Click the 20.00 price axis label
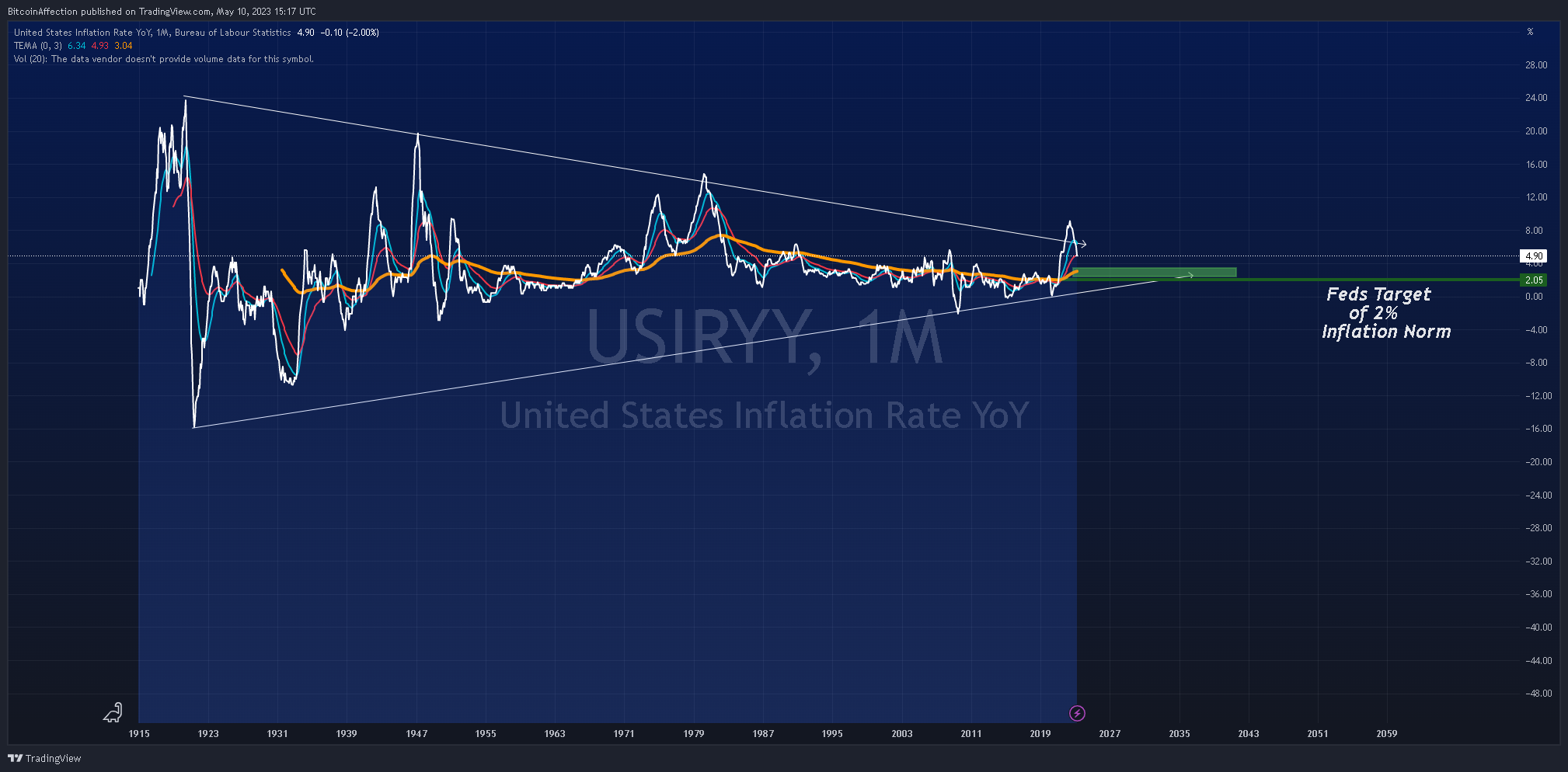Image resolution: width=1568 pixels, height=772 pixels. coord(1536,131)
